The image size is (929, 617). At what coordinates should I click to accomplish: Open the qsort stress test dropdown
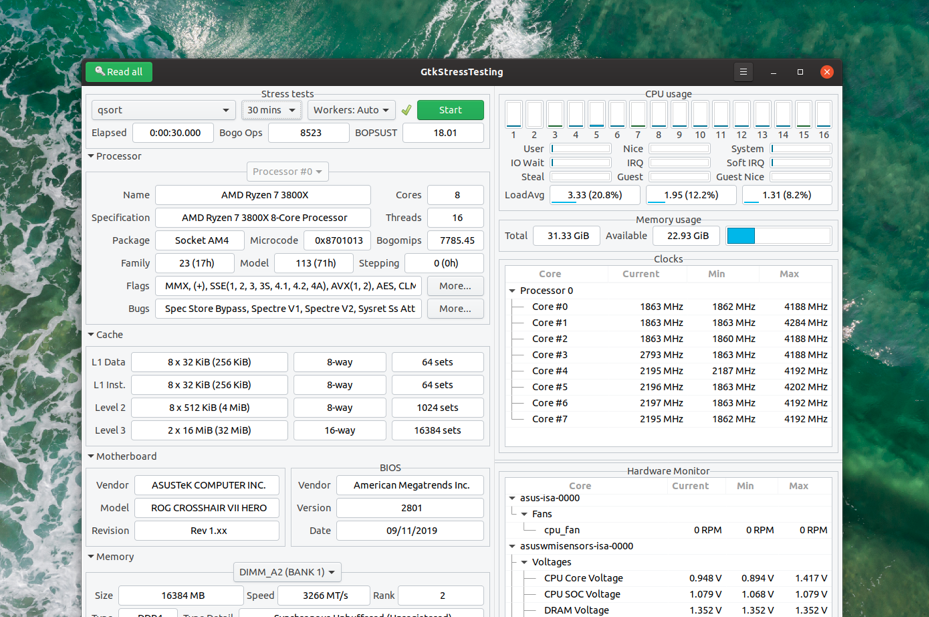point(163,110)
